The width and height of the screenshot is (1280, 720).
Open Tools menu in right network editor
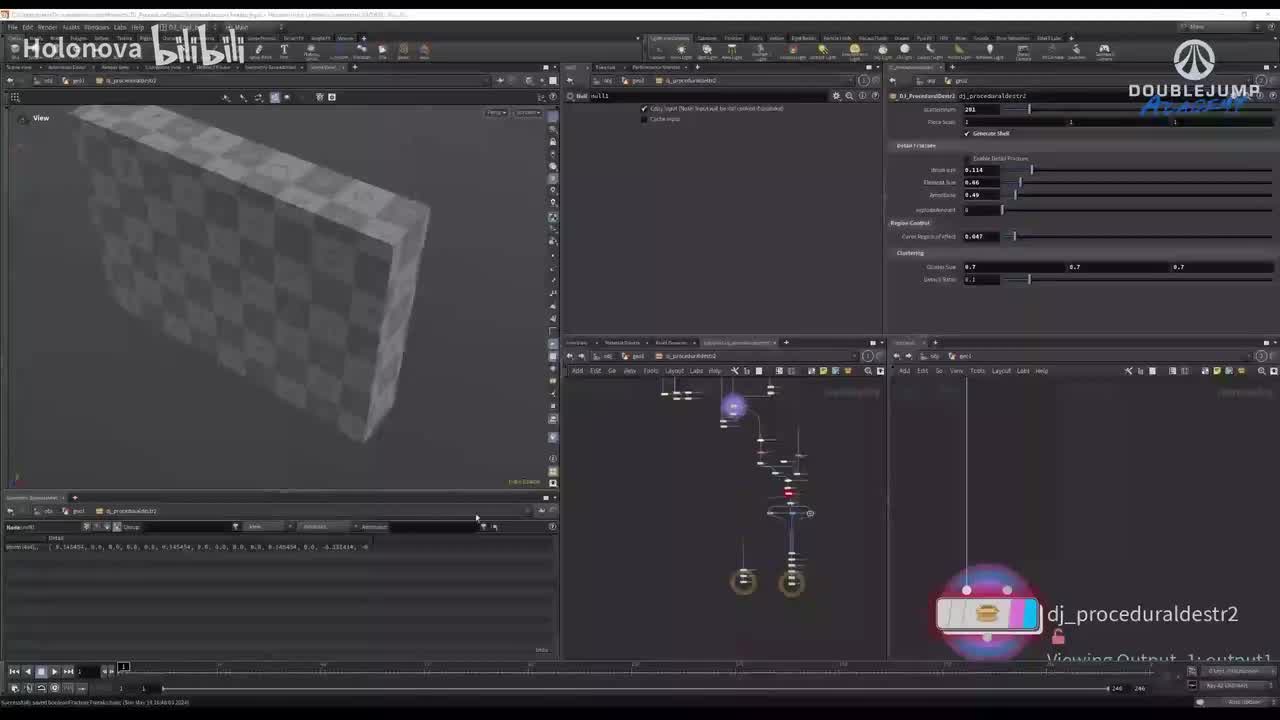pyautogui.click(x=977, y=371)
